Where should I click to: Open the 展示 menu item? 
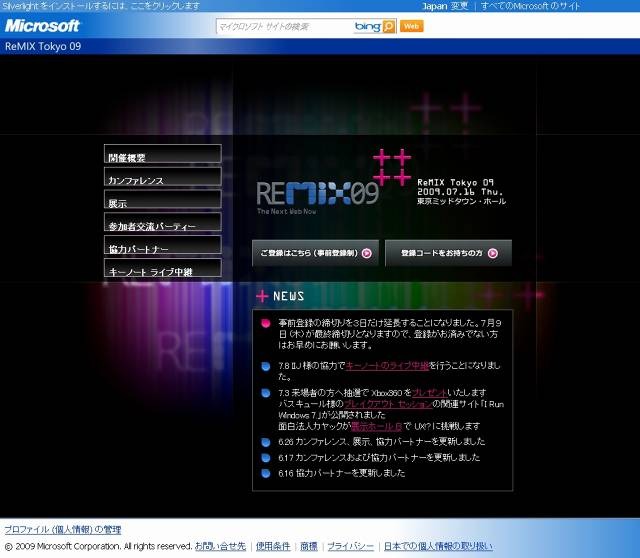163,199
